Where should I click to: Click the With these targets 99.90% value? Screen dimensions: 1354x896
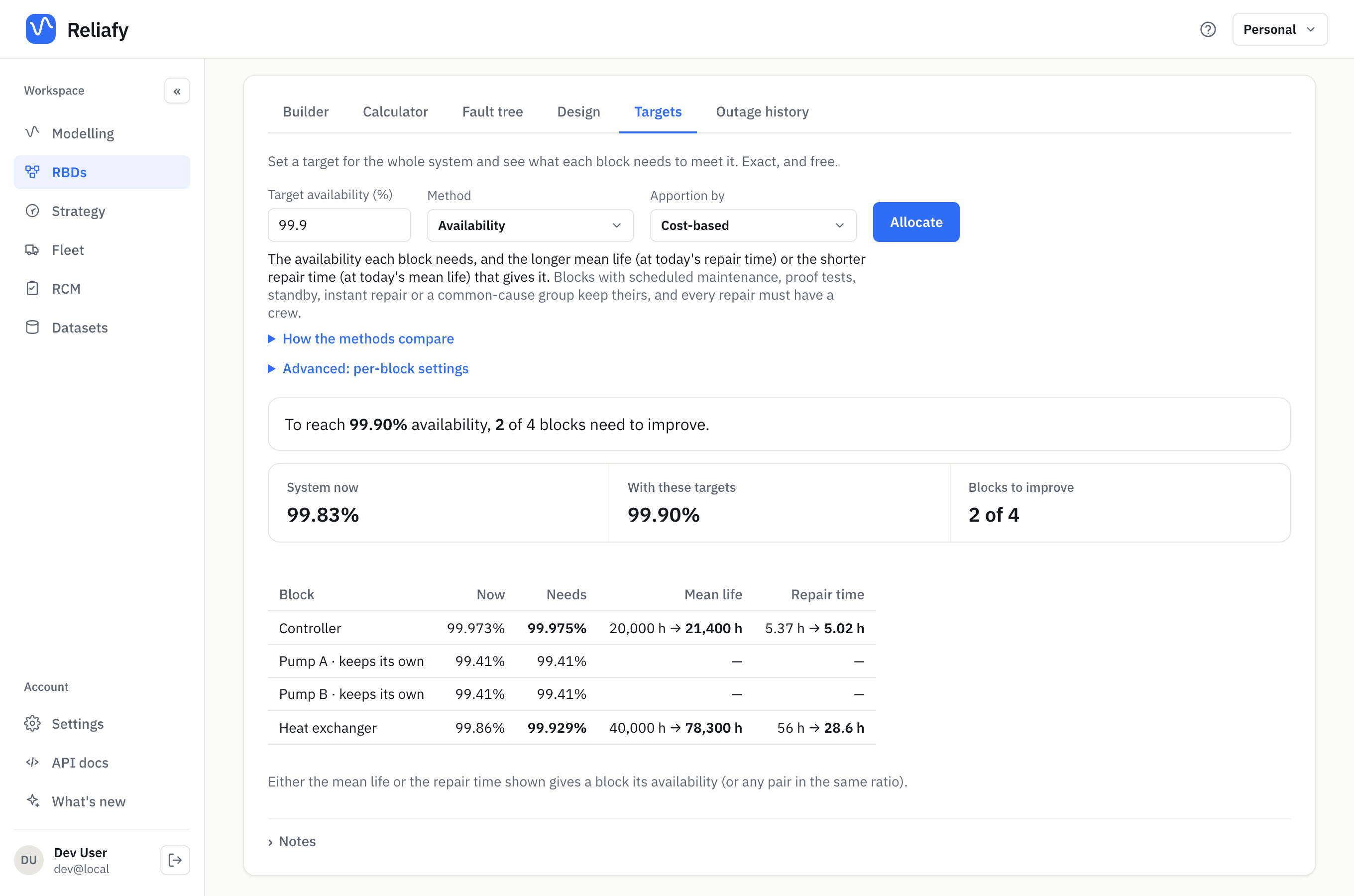pyautogui.click(x=663, y=515)
